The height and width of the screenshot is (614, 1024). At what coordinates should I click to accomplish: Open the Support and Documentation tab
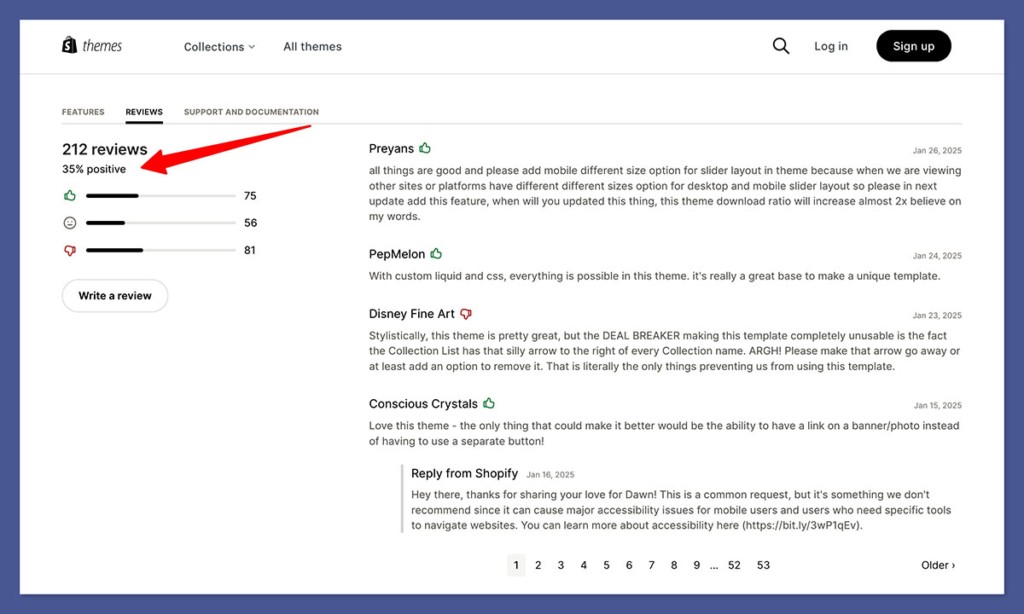tap(250, 112)
